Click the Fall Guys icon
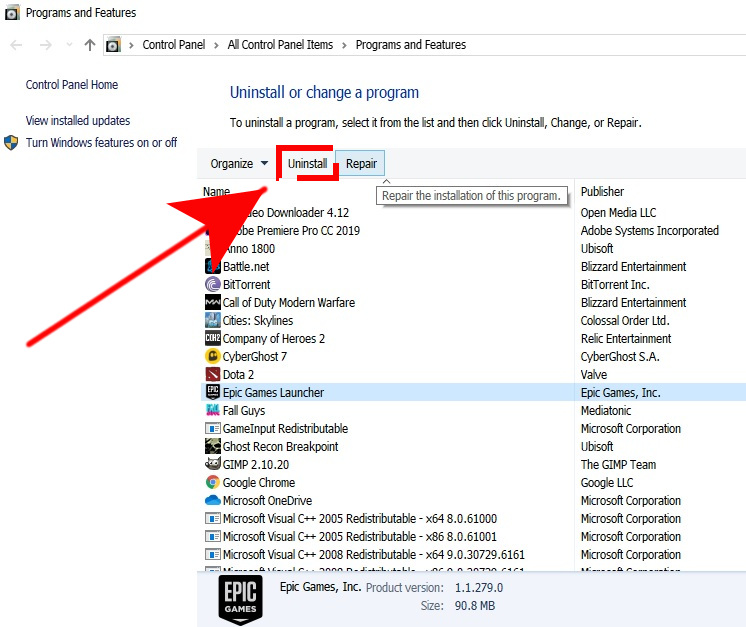Screen dimensions: 746x627 213,410
